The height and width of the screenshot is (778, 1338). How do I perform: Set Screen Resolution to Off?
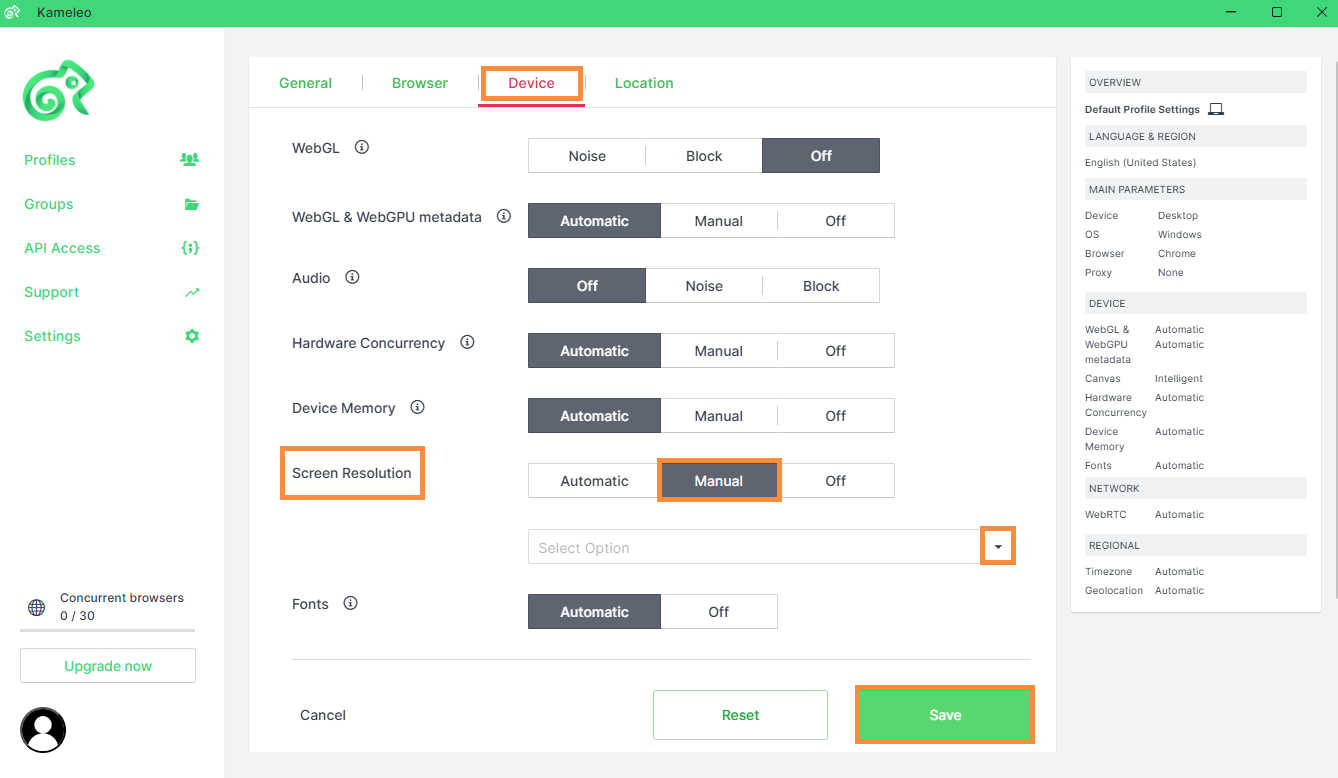(836, 481)
